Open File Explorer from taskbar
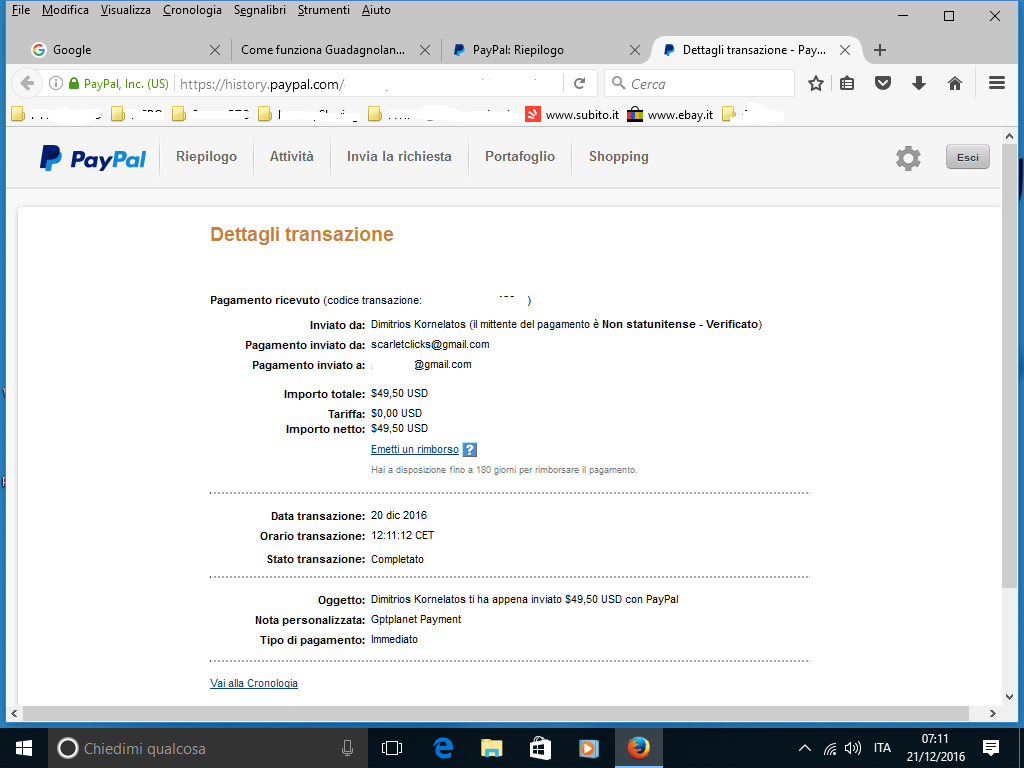This screenshot has height=768, width=1024. [x=491, y=748]
